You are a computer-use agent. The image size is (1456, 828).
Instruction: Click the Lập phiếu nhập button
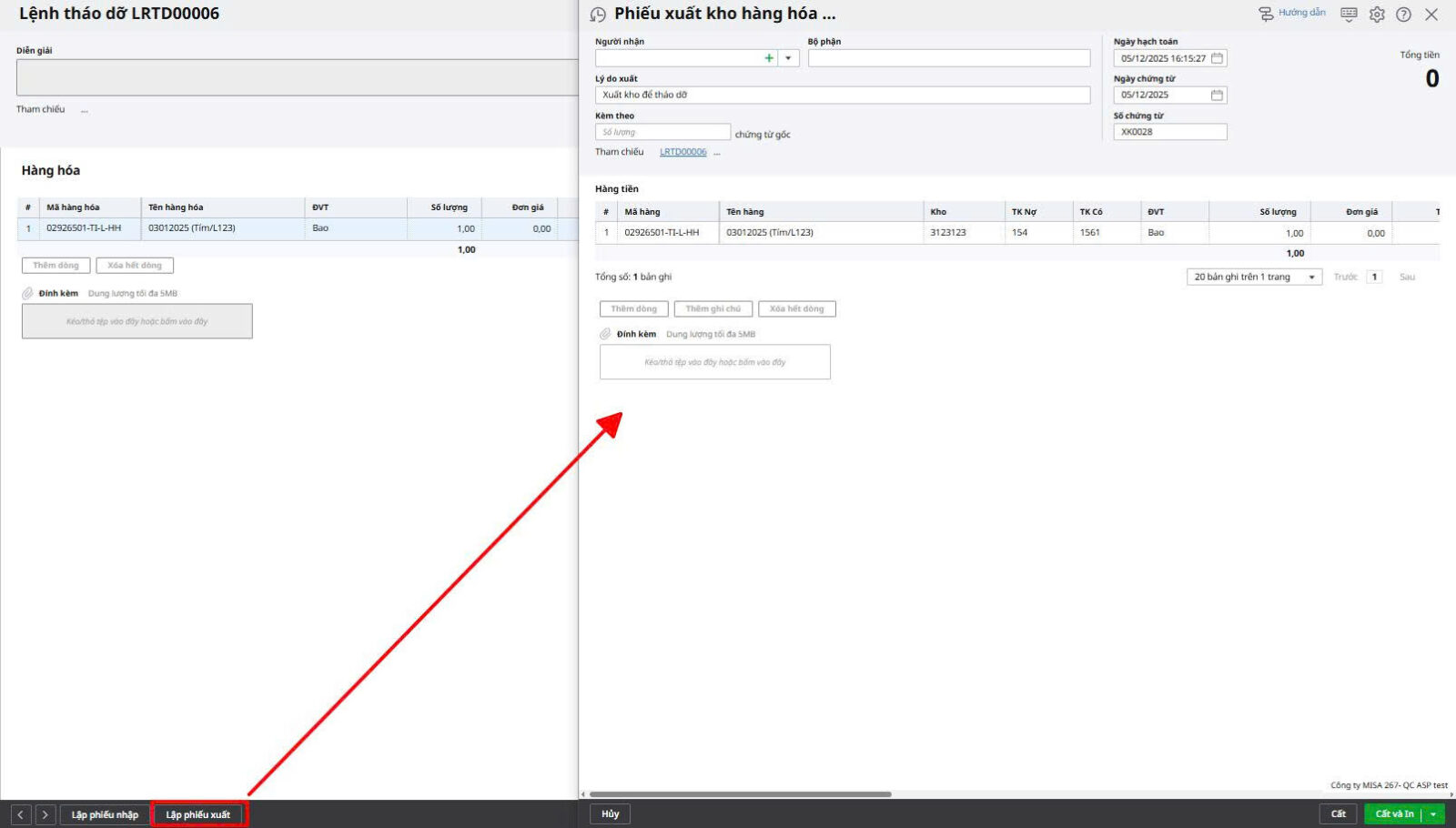coord(105,814)
